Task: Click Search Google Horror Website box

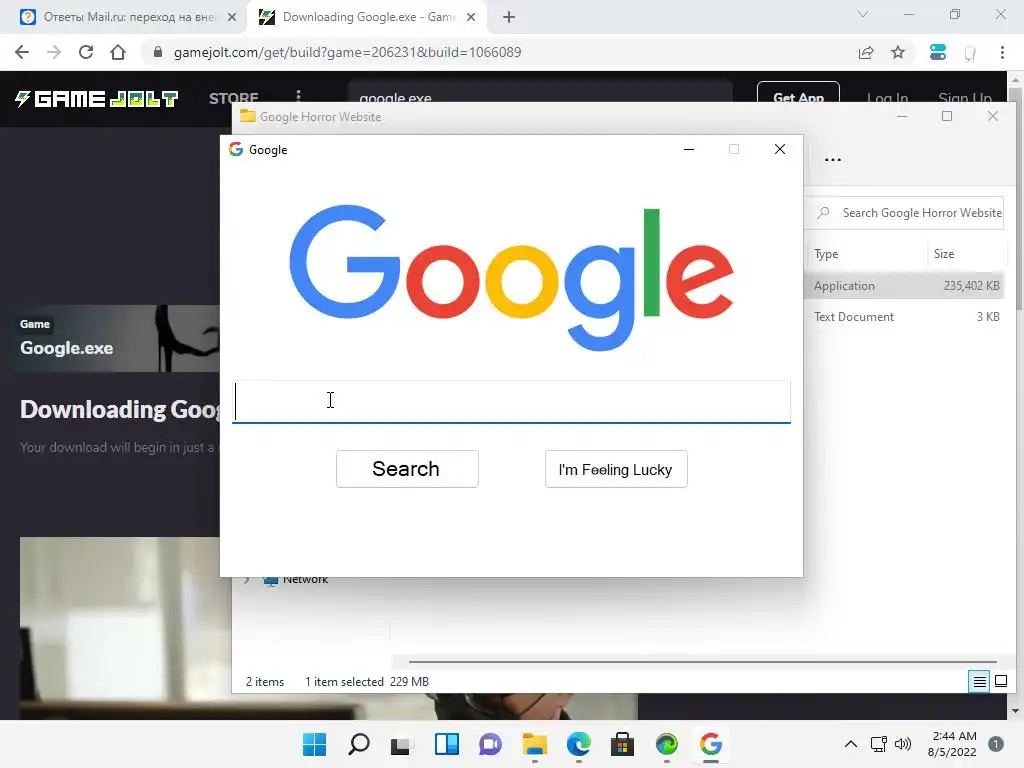Action: pyautogui.click(x=906, y=213)
